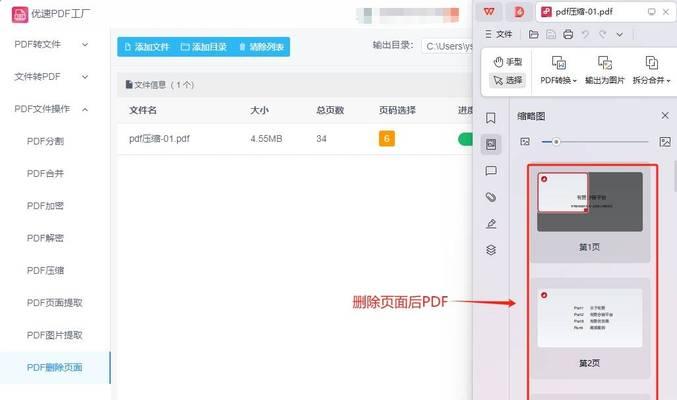Click the open folder icon in WPS toolbar
677x400 pixels.
[534, 34]
